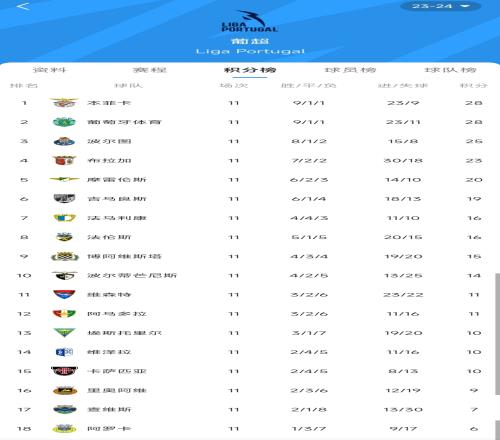
Task: Click the 埃斯托里尔 team badge
Action: pos(64,333)
